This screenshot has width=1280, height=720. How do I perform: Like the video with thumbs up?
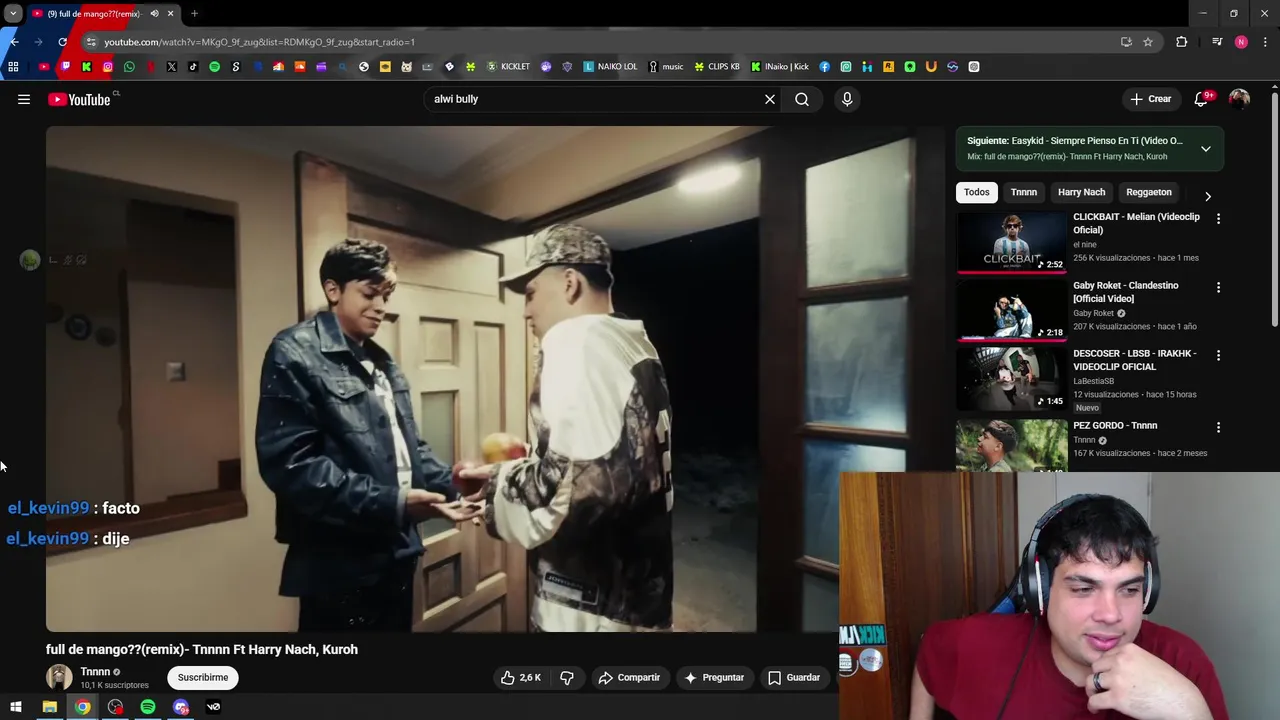tap(521, 677)
